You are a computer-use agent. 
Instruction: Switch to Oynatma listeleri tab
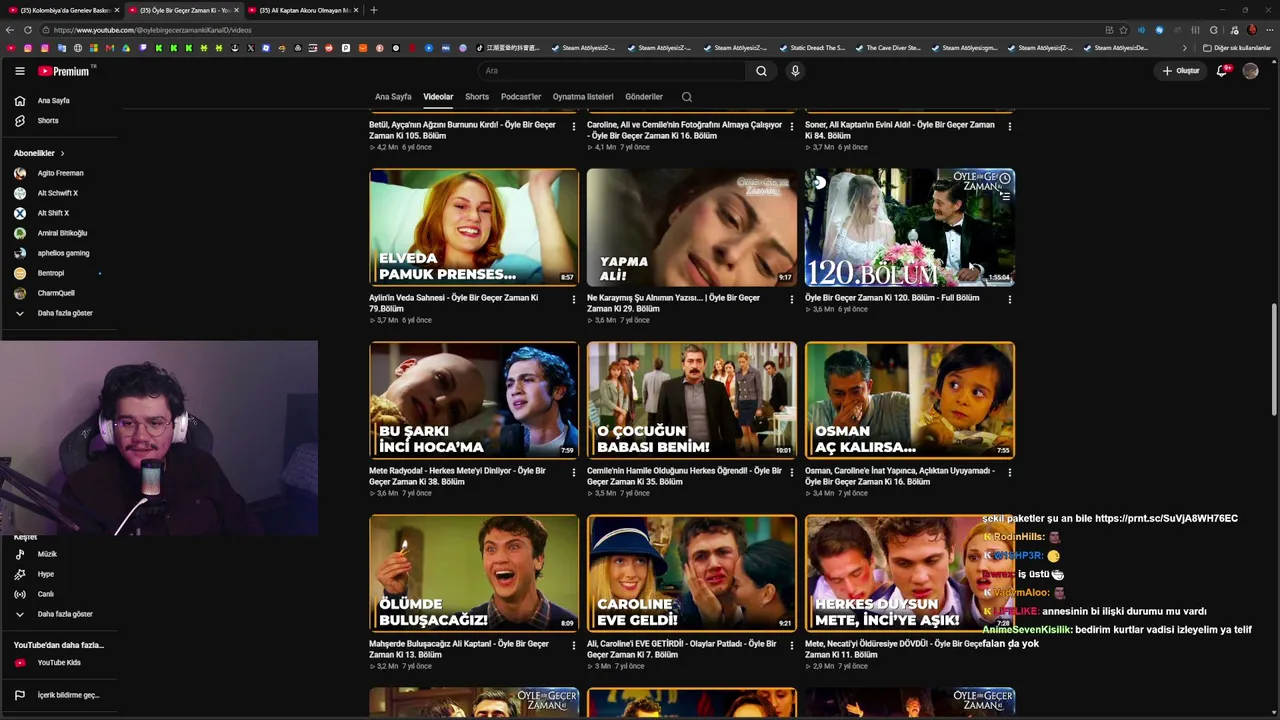(583, 97)
